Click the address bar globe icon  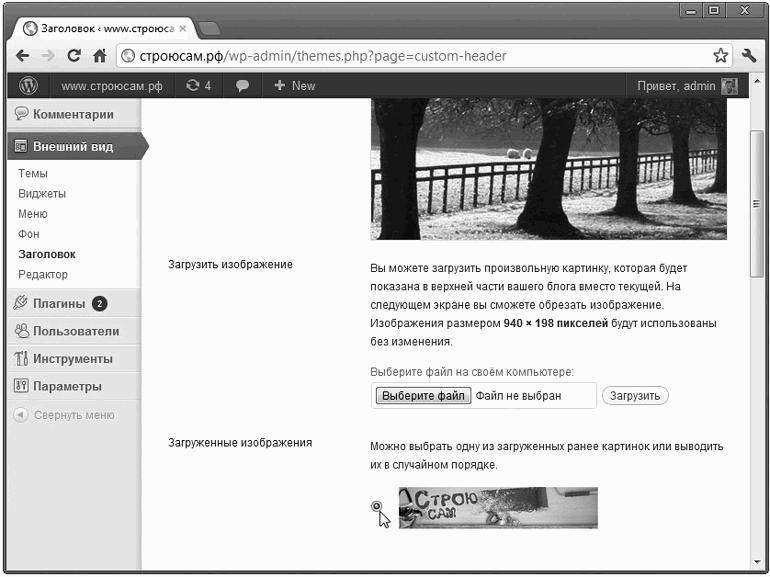128,55
